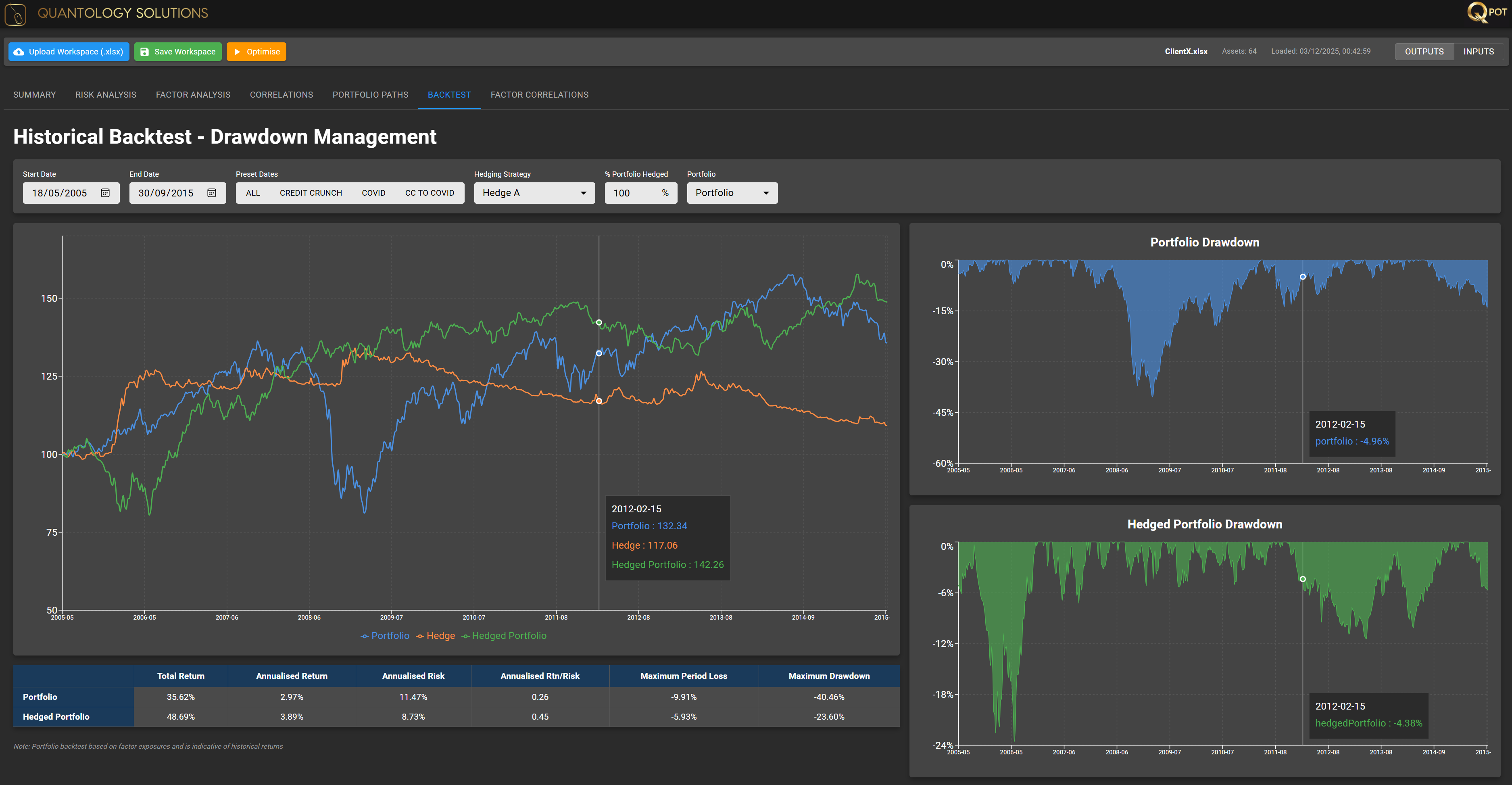Toggle the Hedge series visibility via legend

440,636
